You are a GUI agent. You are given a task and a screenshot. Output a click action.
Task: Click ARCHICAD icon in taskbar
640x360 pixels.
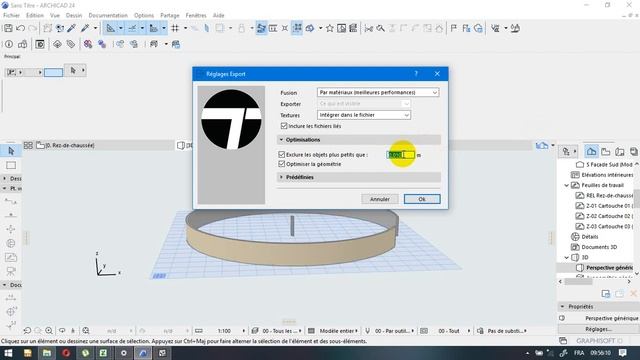(x=143, y=353)
